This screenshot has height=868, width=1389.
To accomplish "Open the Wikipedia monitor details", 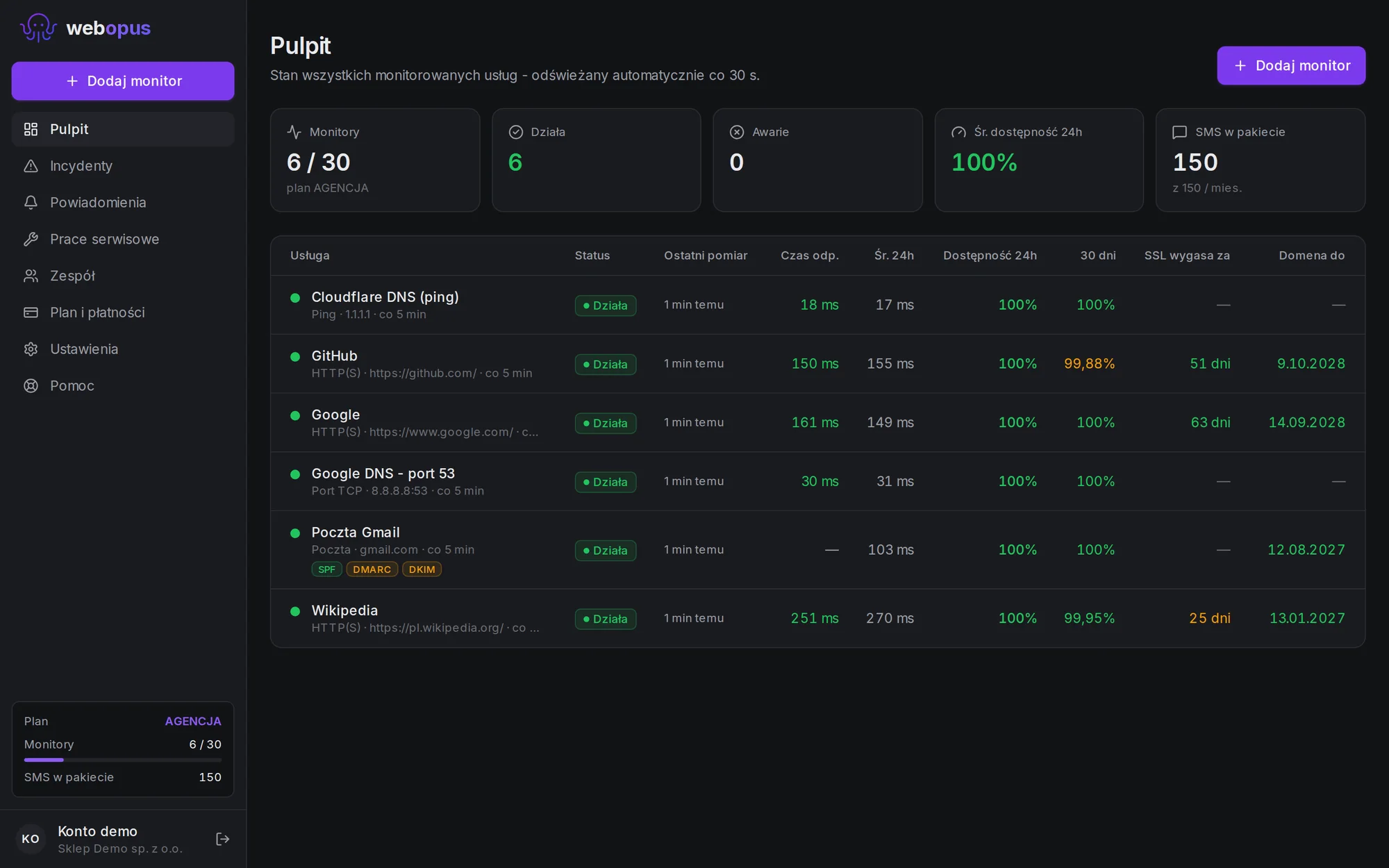I will coord(817,618).
